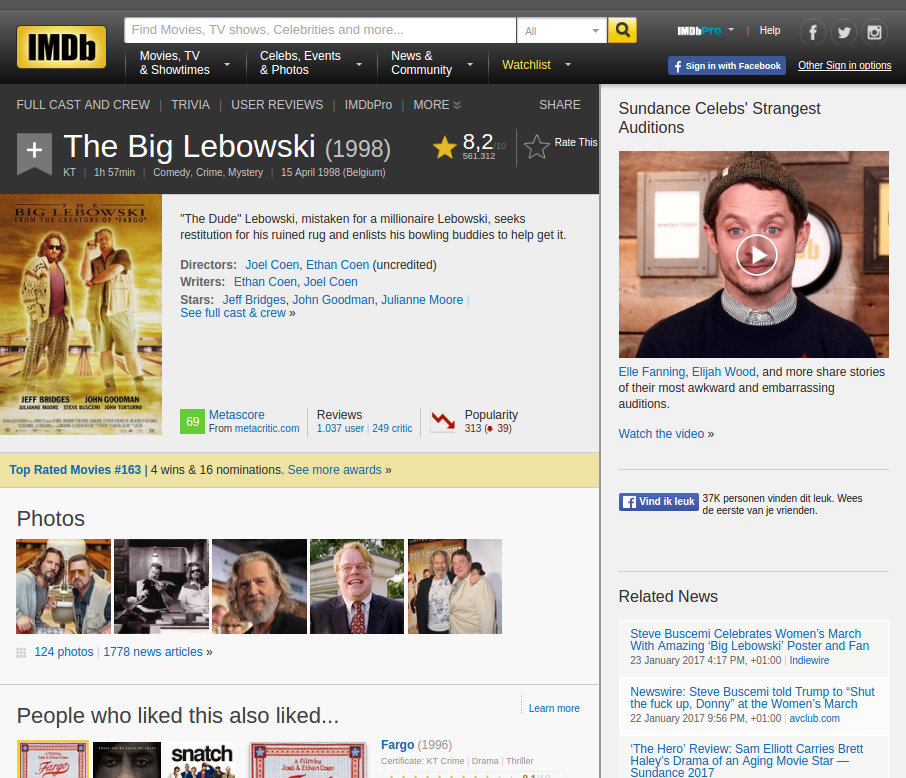The image size is (906, 778).
Task: Open IMDb's Twitter page icon
Action: pyautogui.click(x=844, y=32)
